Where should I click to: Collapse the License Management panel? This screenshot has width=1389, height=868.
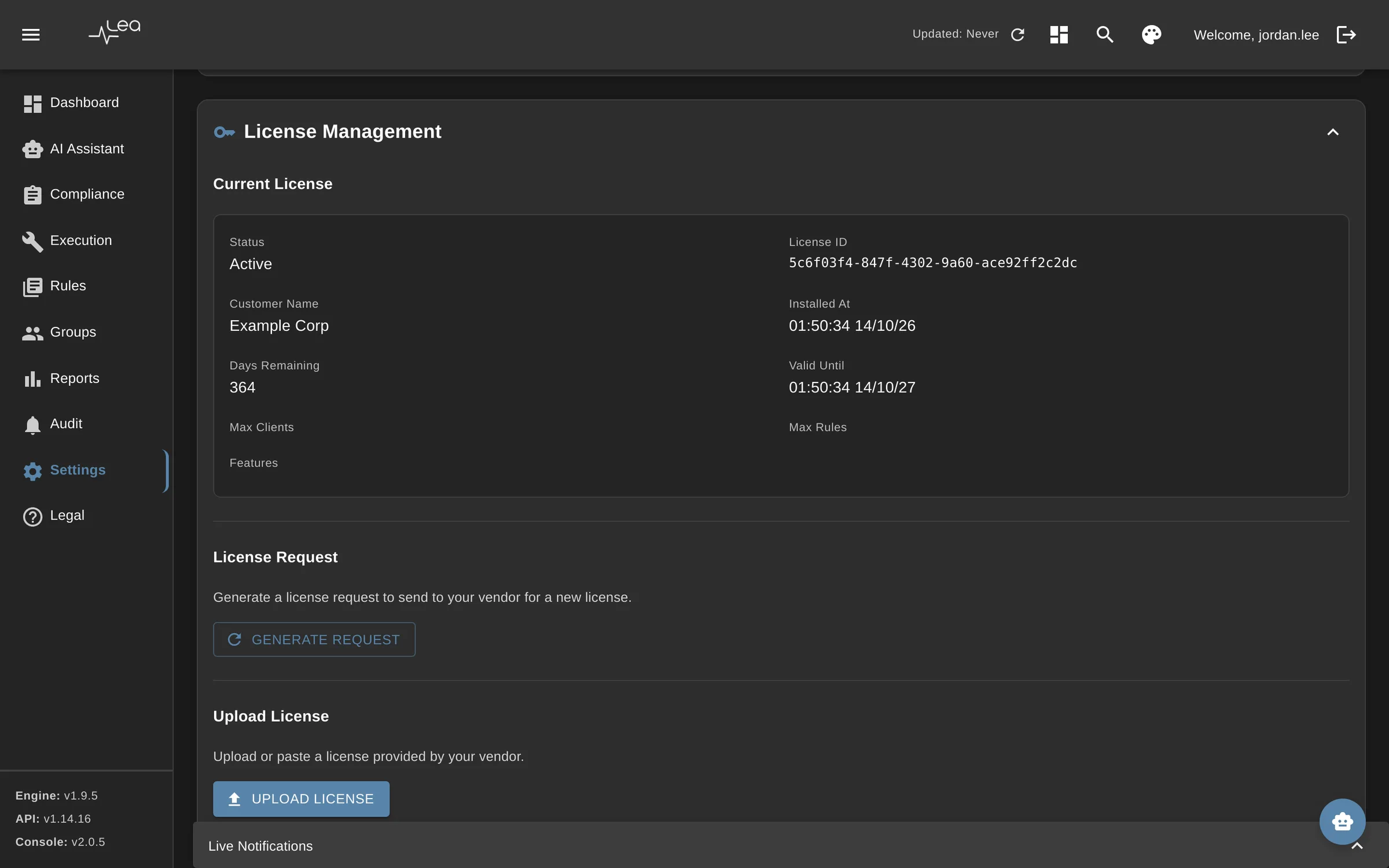(x=1332, y=132)
